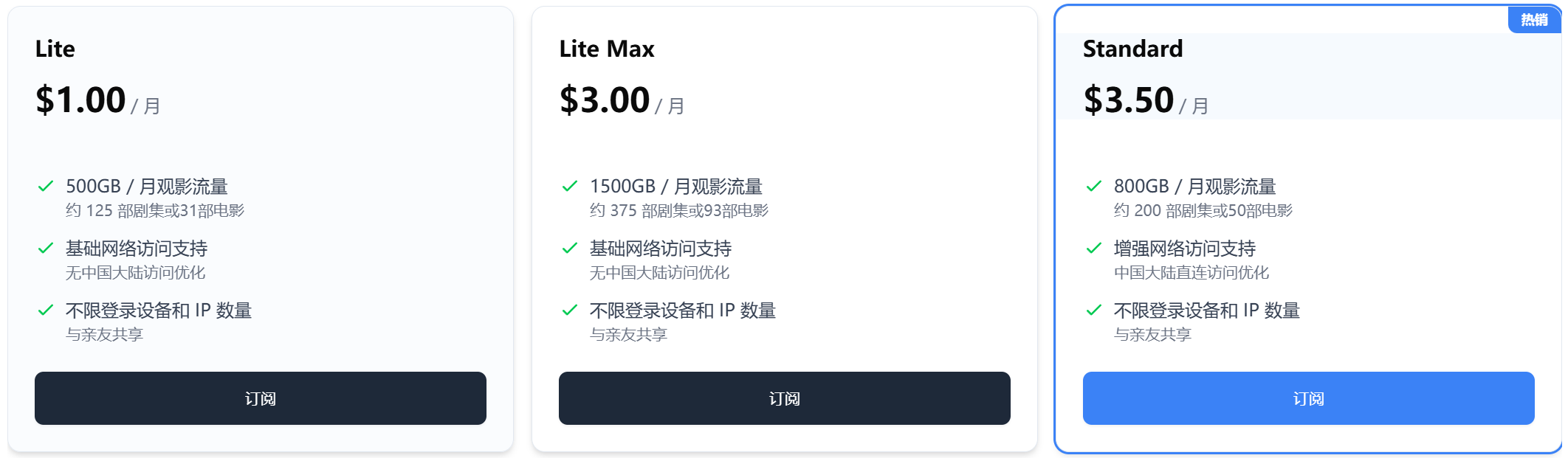Click the $3.50 price on the Standard card
The image size is (1568, 458).
1129,100
